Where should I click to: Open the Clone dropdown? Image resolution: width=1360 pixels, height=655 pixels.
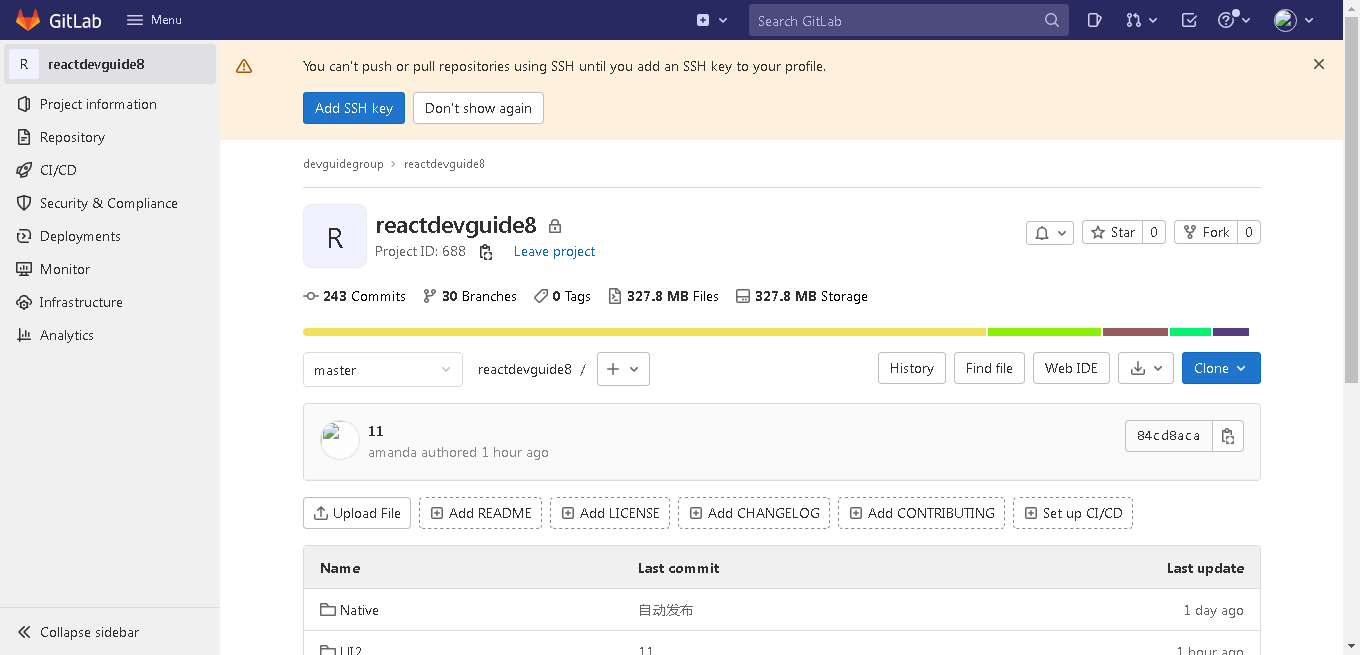click(1221, 368)
